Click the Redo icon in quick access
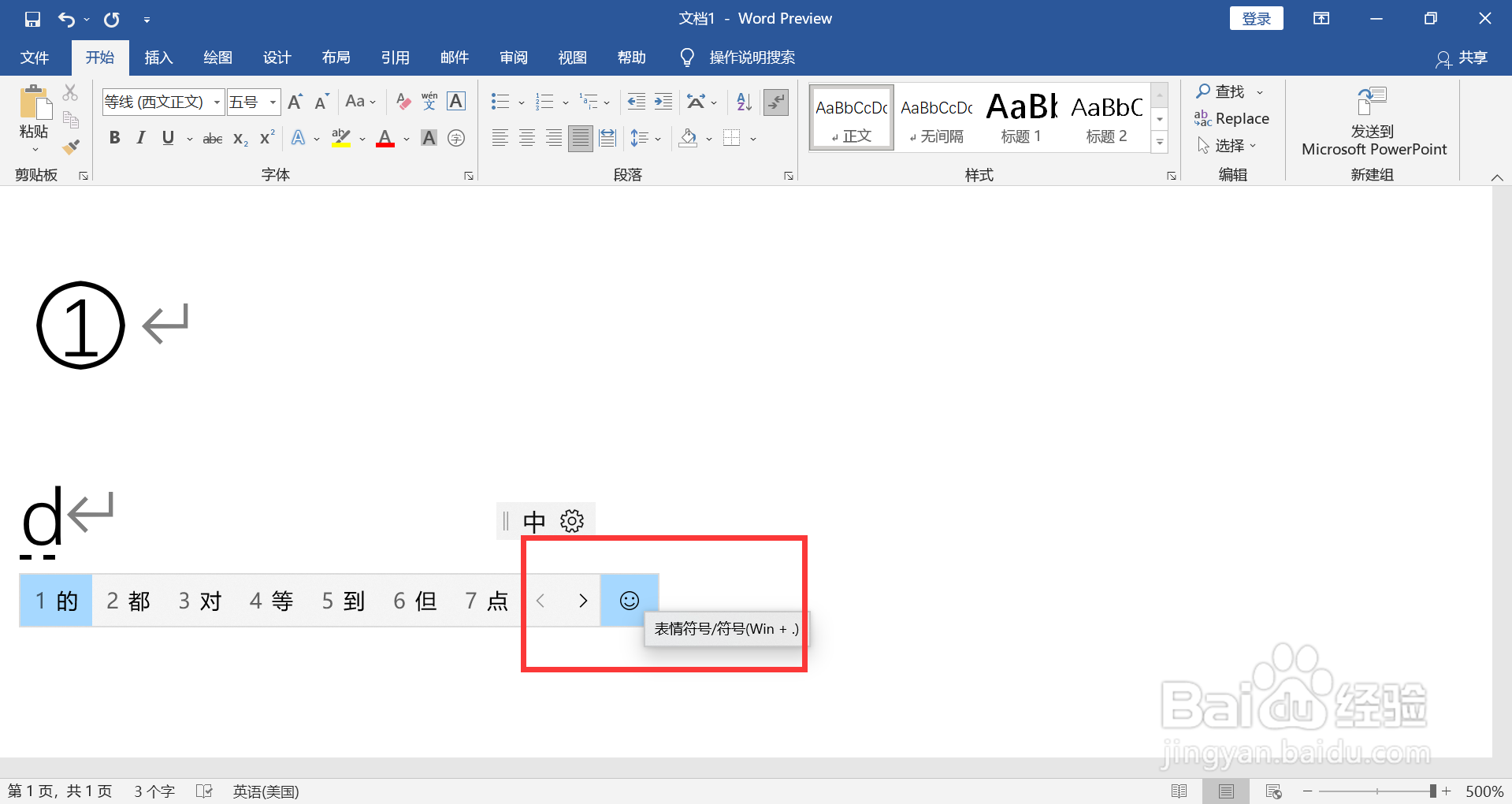The image size is (1512, 804). tap(112, 19)
